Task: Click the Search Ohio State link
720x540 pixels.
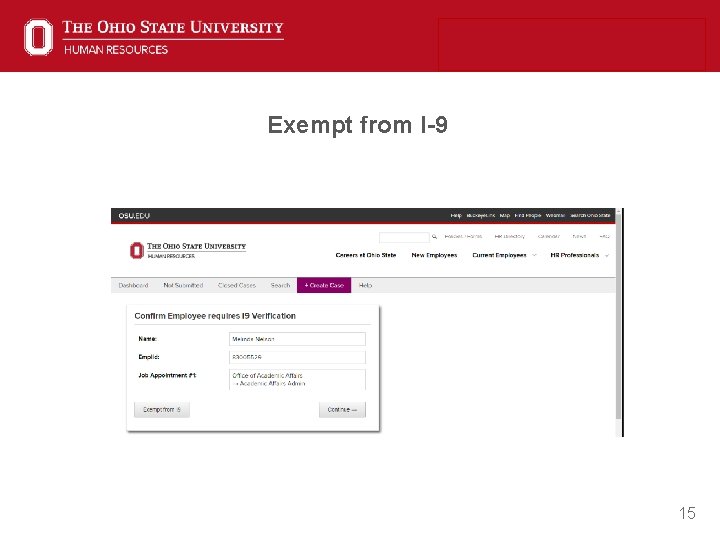Action: click(x=591, y=215)
